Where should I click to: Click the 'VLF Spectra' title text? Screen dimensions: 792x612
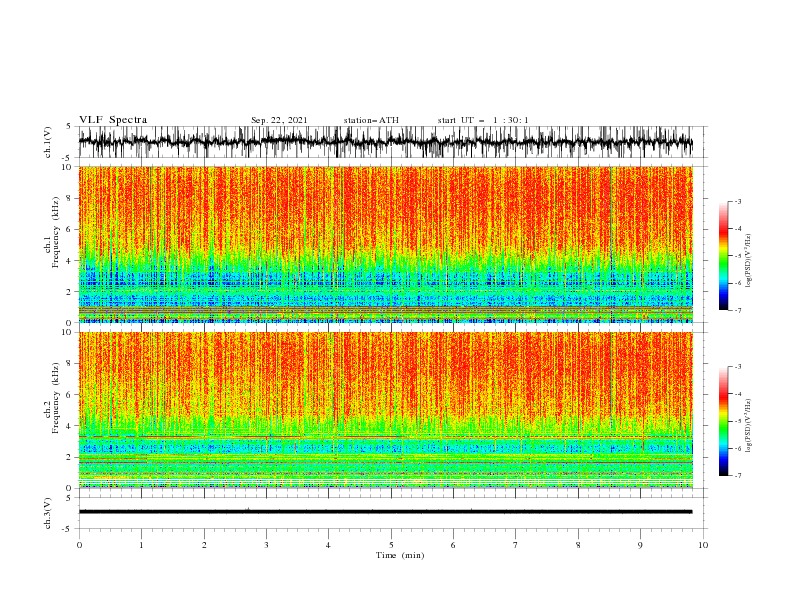(x=113, y=120)
